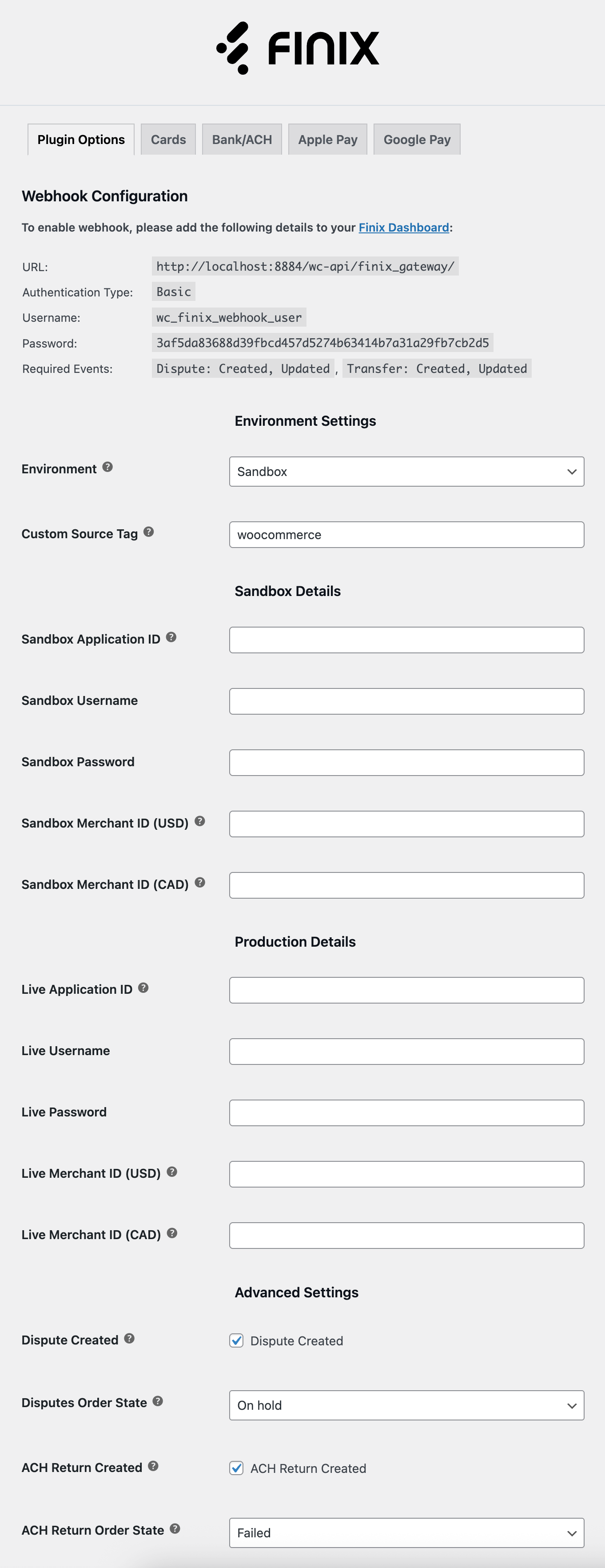Select the Apple Pay tab
Viewport: 605px width, 1568px height.
[327, 139]
